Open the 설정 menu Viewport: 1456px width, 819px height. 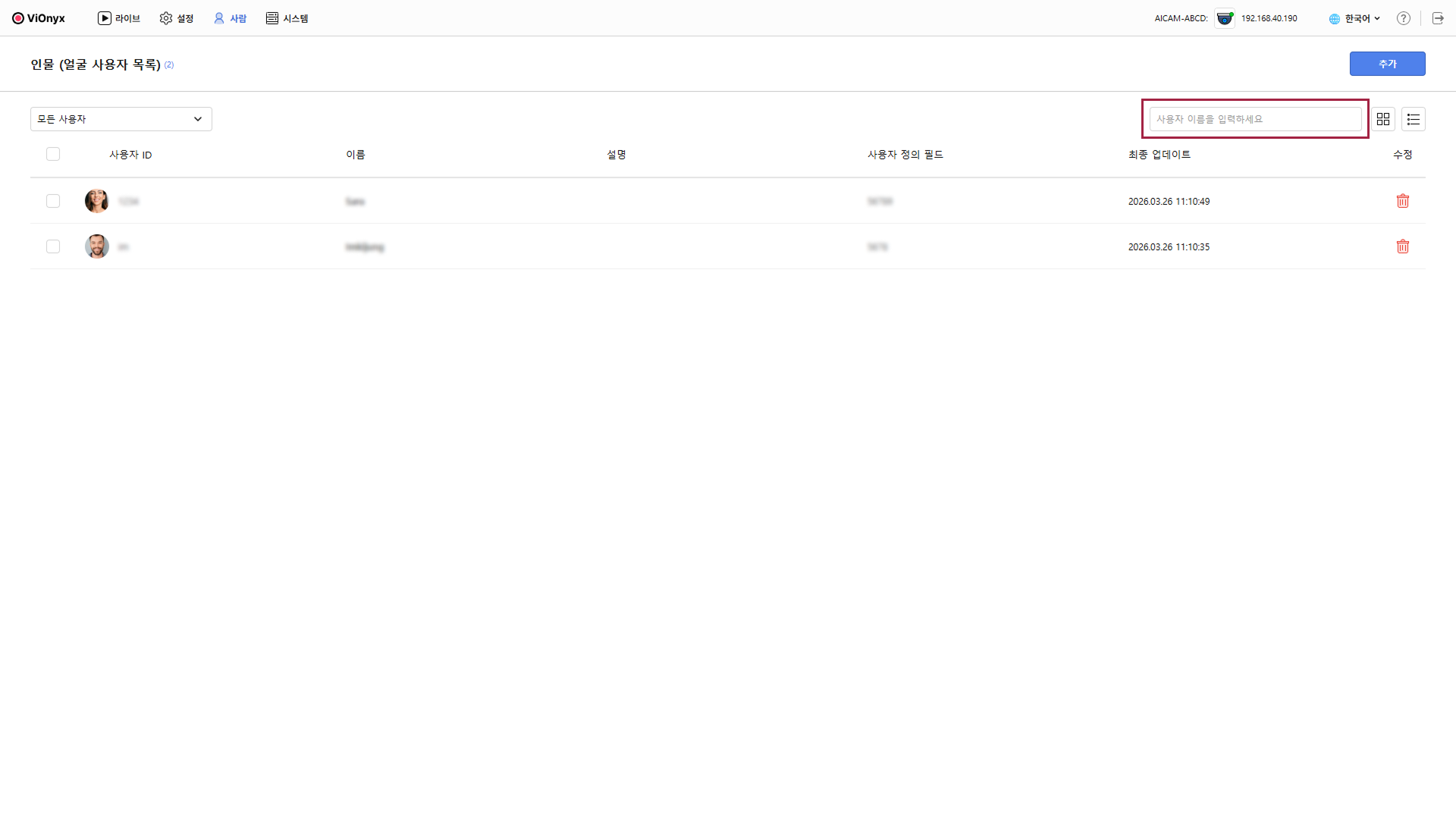[x=177, y=18]
